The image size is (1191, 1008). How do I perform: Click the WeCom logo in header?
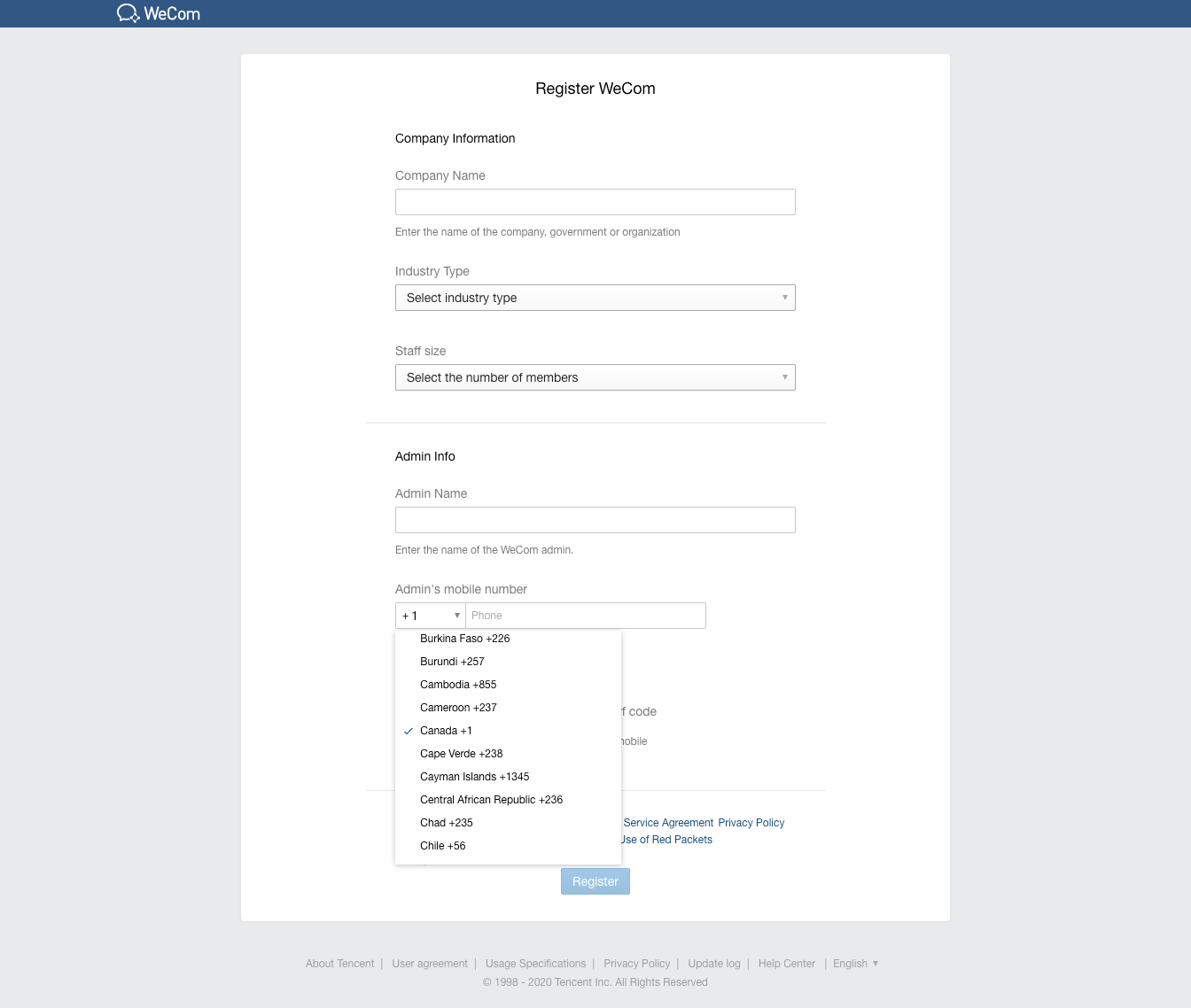click(x=159, y=13)
